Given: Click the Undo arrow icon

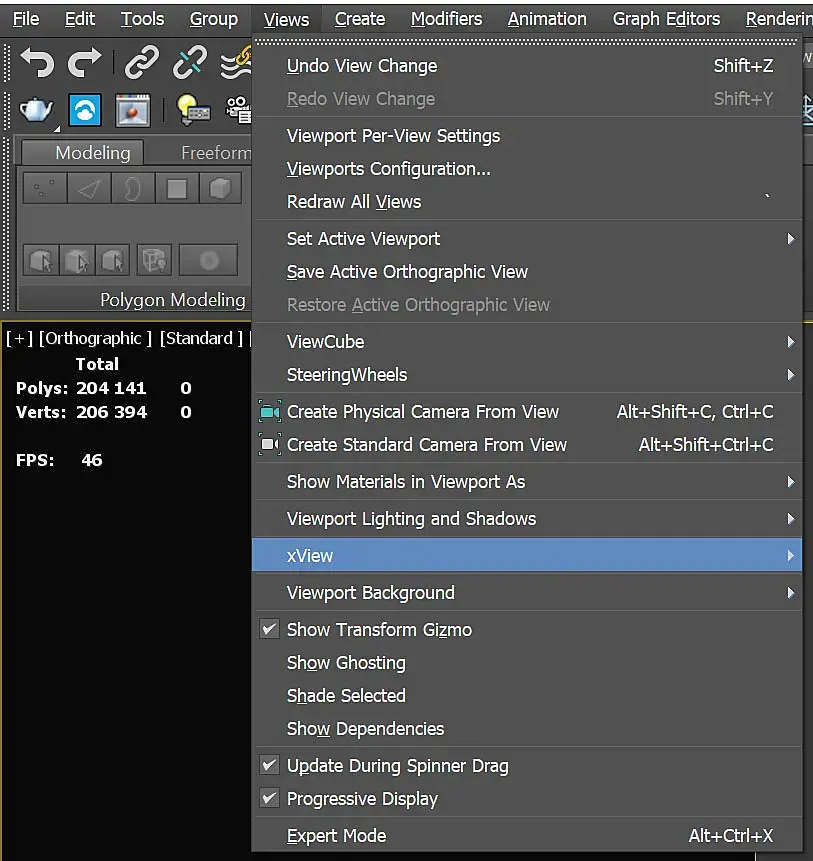Looking at the screenshot, I should click(37, 63).
